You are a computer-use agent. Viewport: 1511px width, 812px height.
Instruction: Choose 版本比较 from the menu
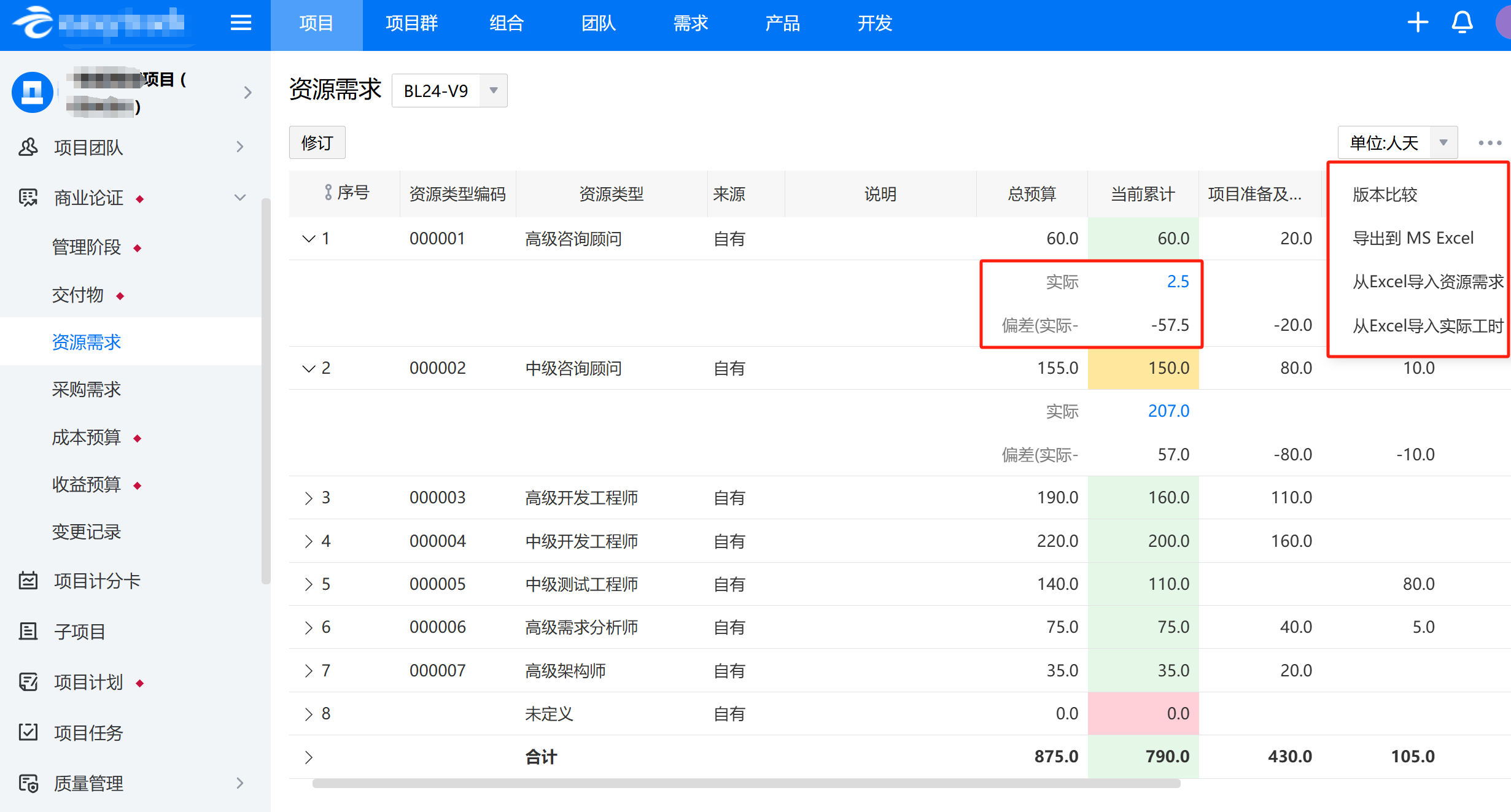[x=1385, y=195]
